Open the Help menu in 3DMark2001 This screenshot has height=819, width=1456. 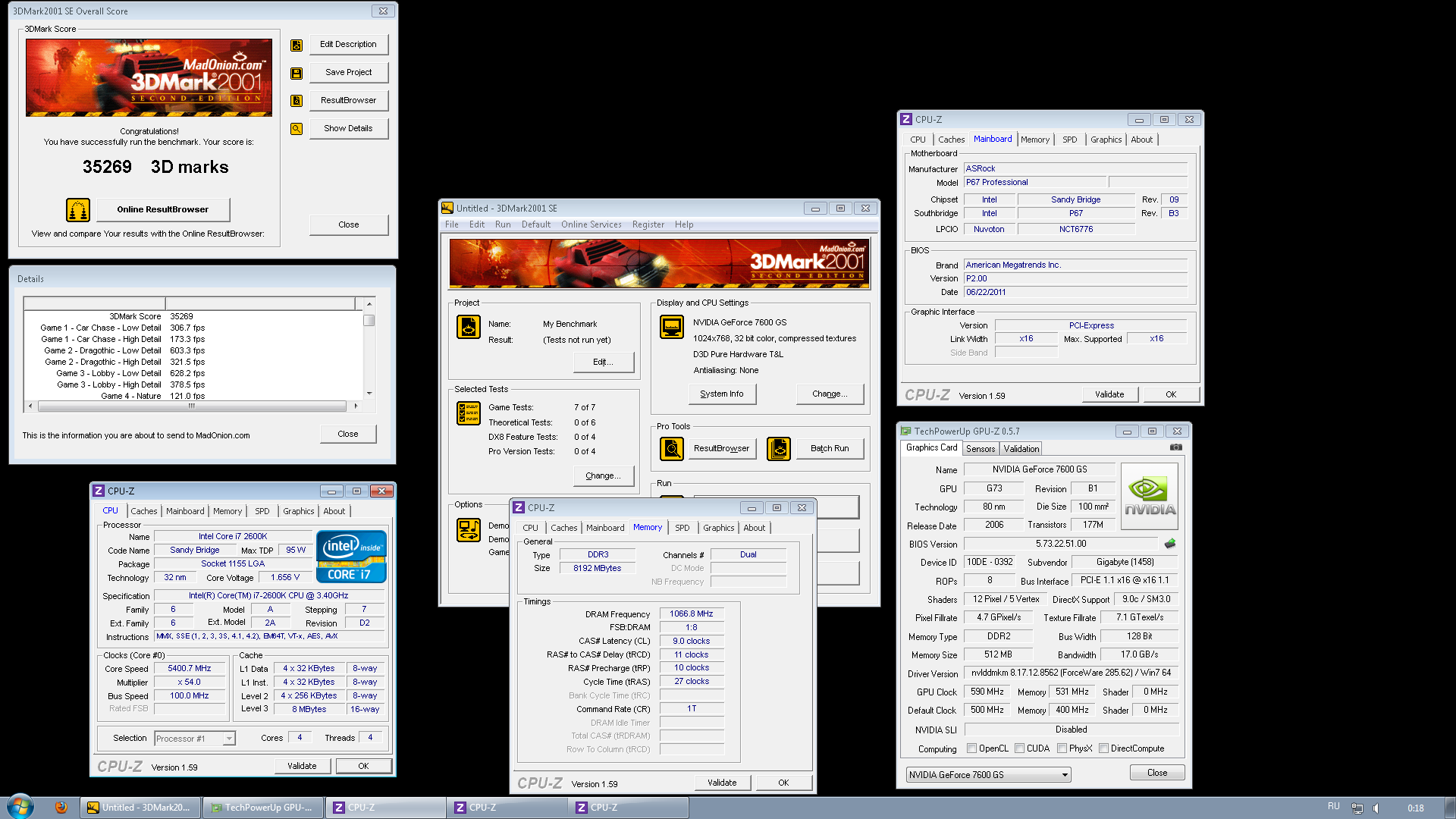pos(684,224)
